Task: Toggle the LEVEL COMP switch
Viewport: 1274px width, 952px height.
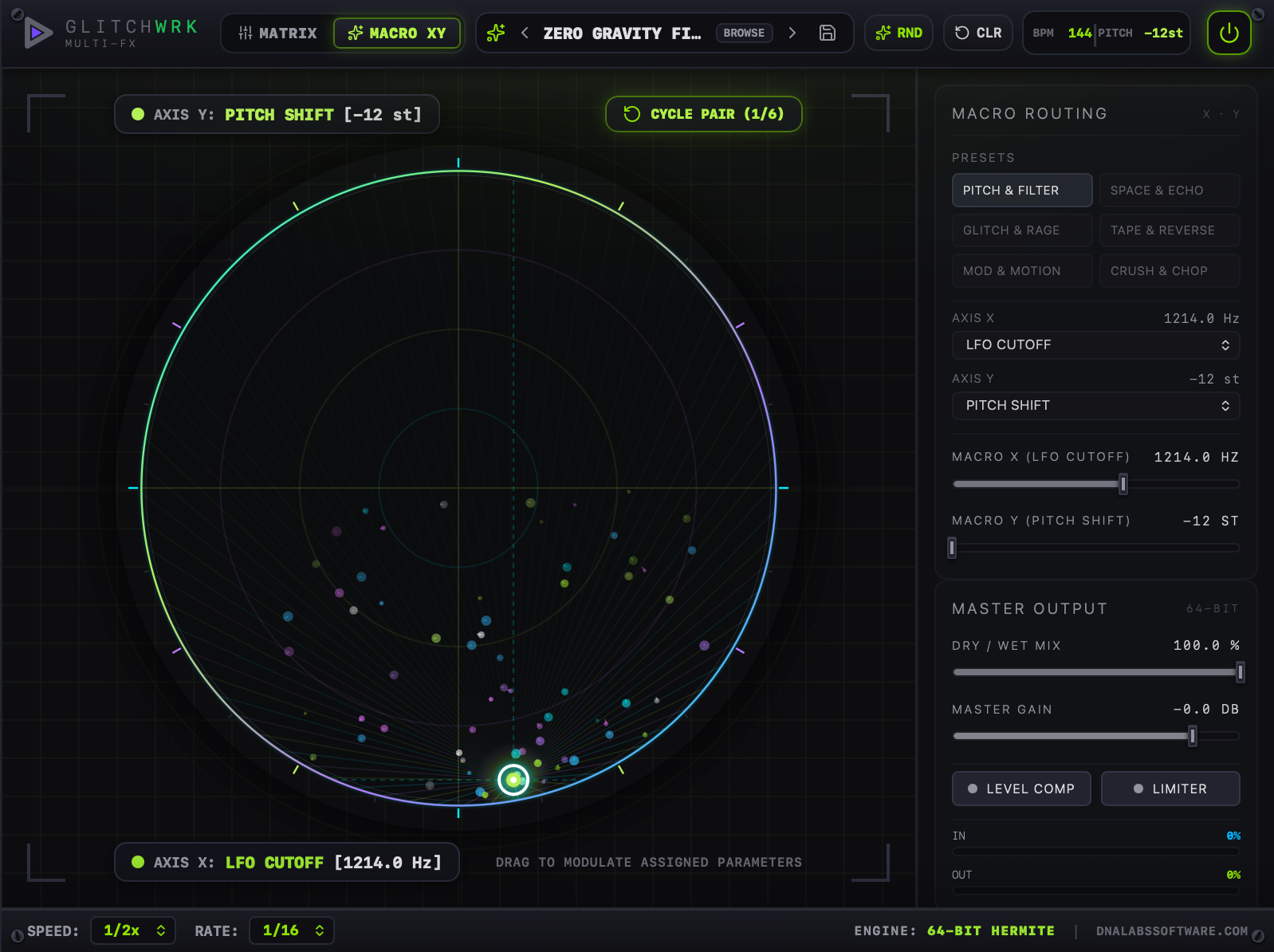Action: pyautogui.click(x=1021, y=789)
